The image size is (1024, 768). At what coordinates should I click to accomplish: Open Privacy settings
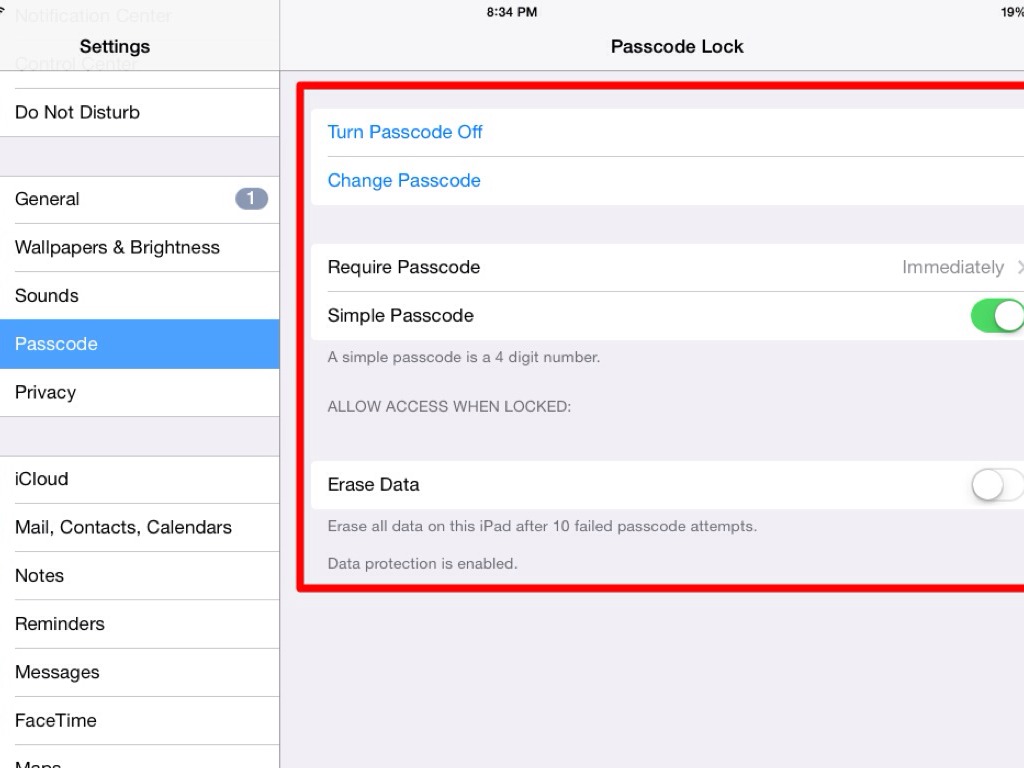[x=45, y=393]
